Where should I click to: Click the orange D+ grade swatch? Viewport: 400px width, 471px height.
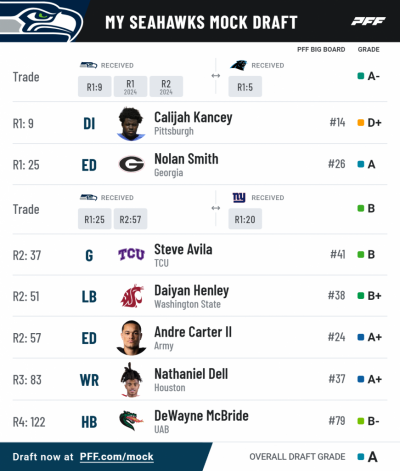(360, 123)
